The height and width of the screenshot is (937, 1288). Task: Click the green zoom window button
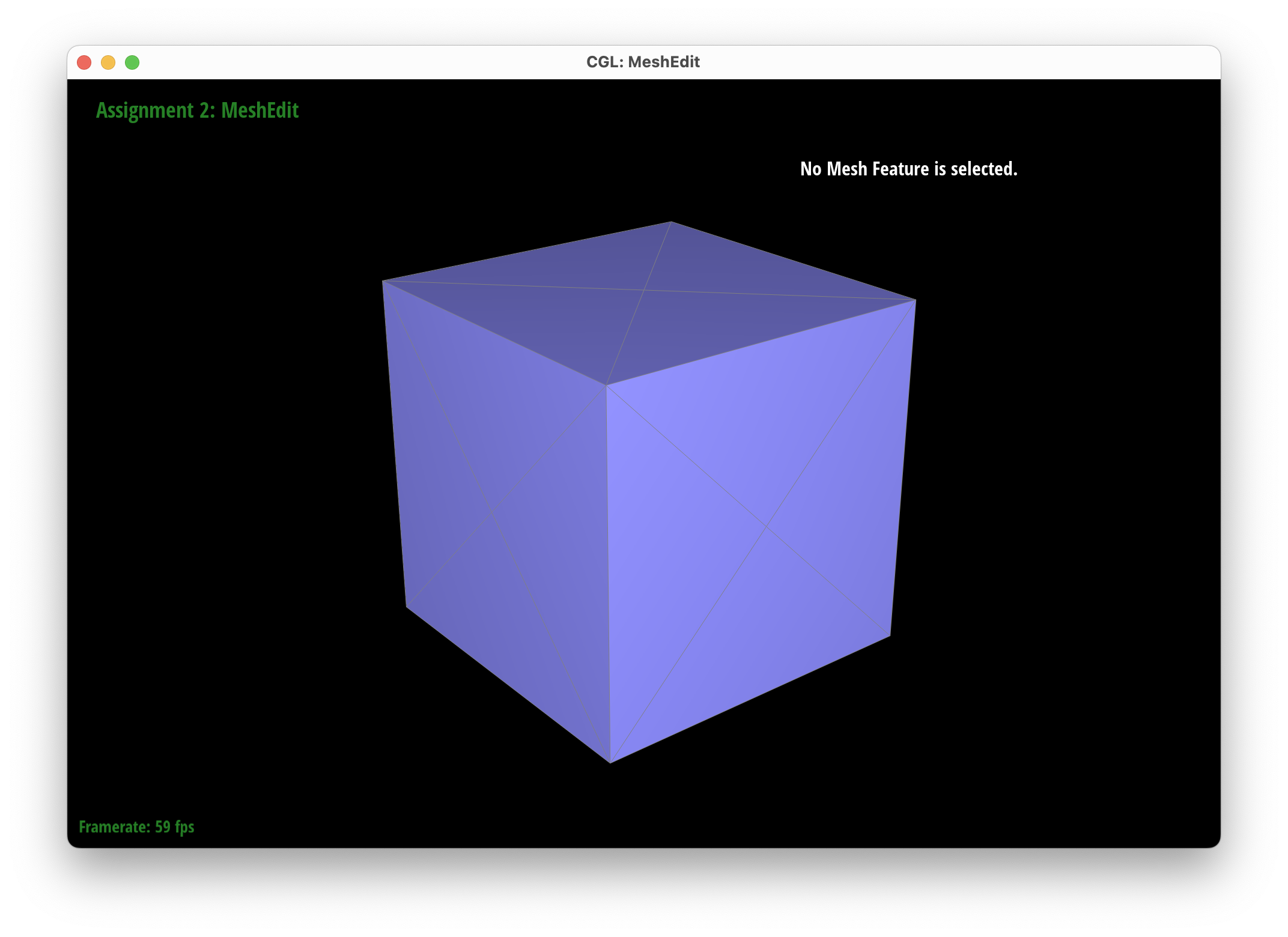132,62
